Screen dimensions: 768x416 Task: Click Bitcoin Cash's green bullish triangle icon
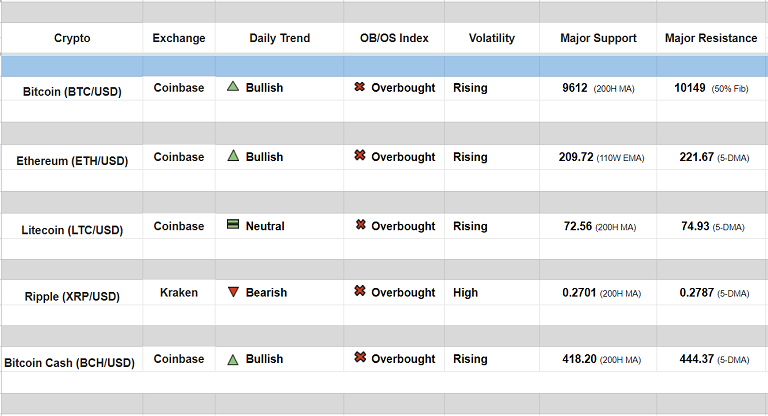click(233, 359)
